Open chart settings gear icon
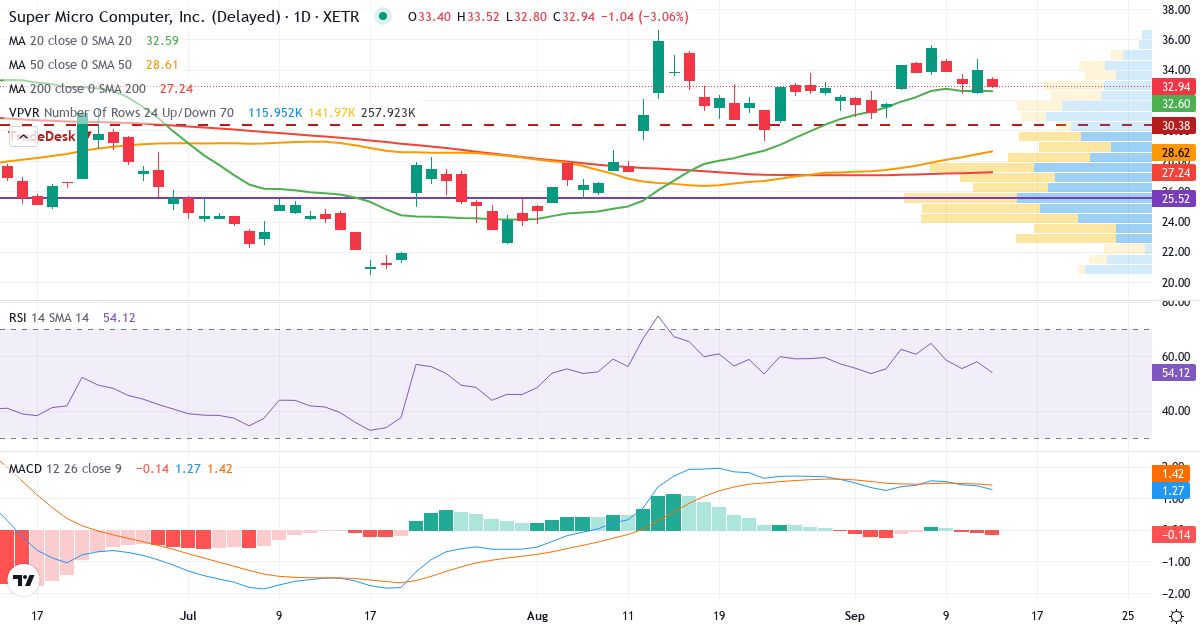 pos(1176,614)
